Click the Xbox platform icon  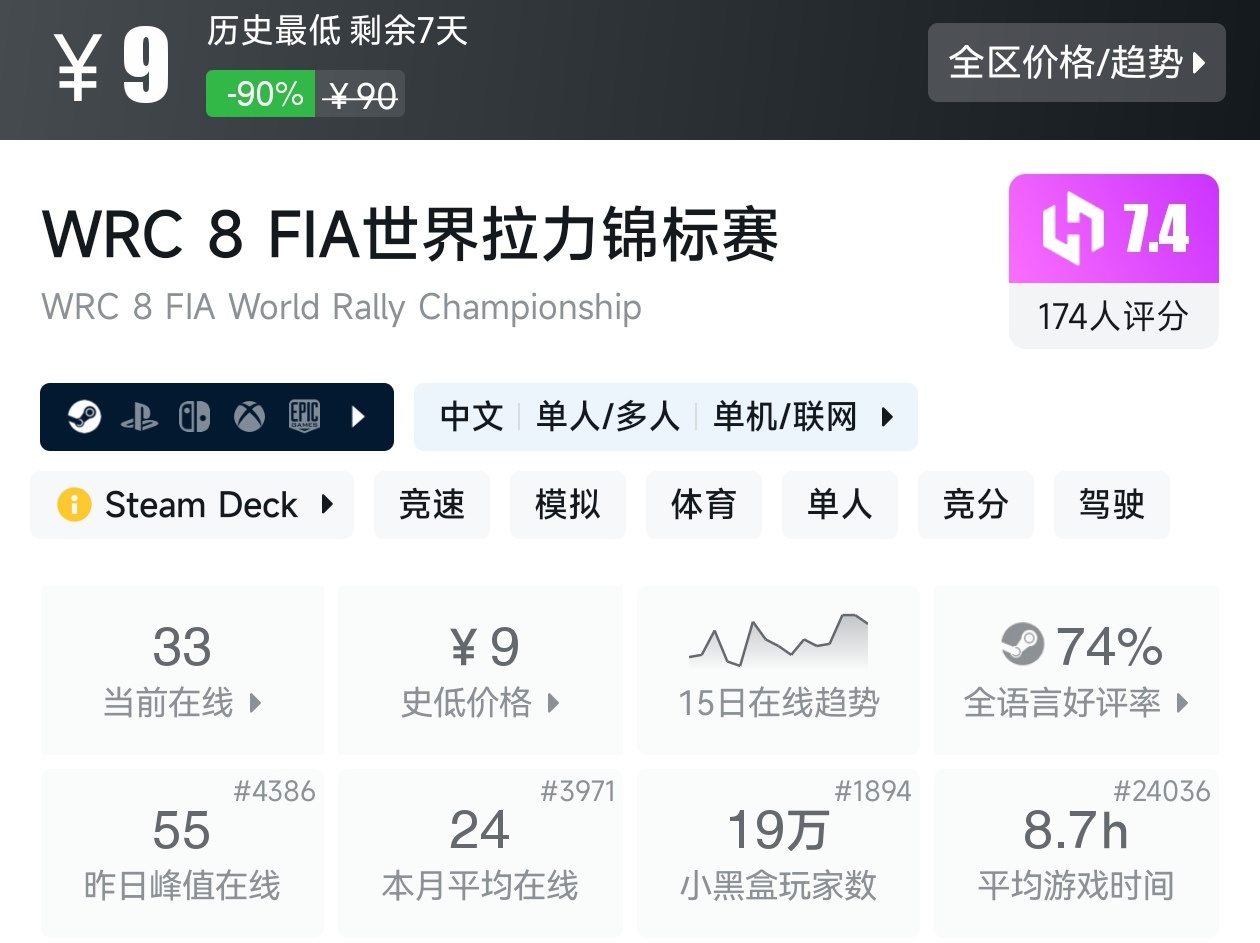pos(249,417)
